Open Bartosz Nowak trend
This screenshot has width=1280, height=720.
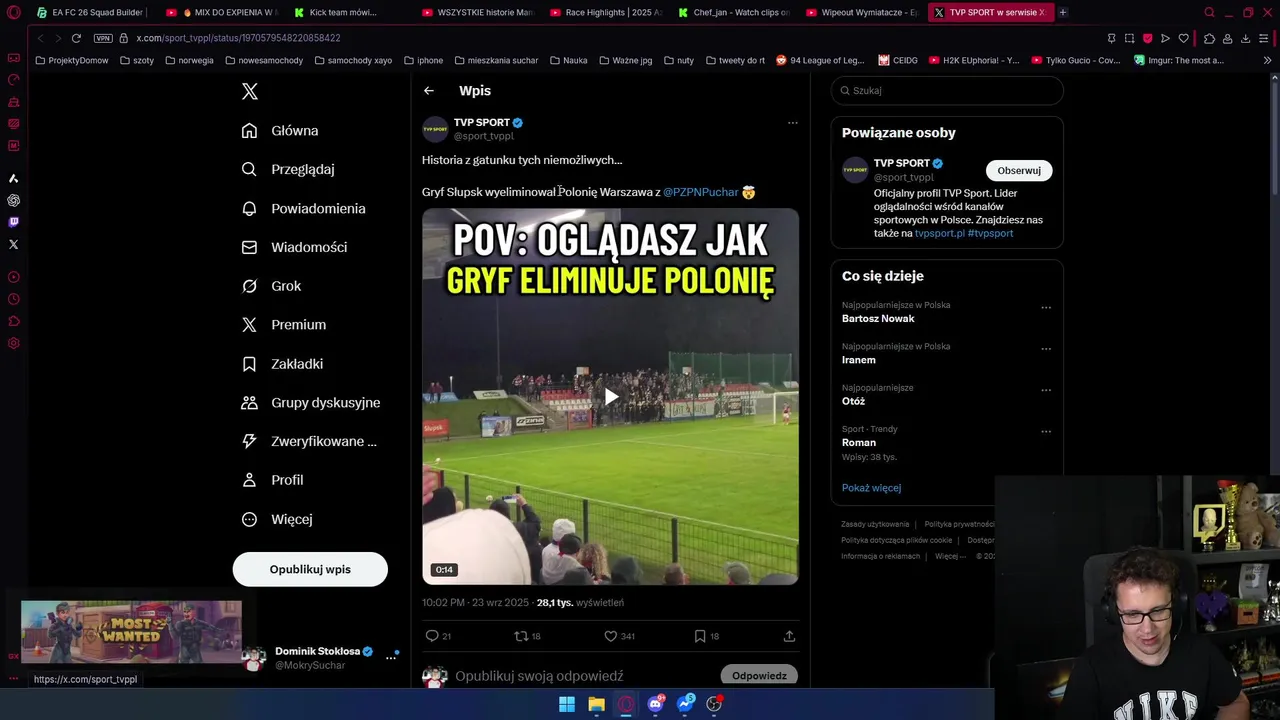(x=878, y=319)
